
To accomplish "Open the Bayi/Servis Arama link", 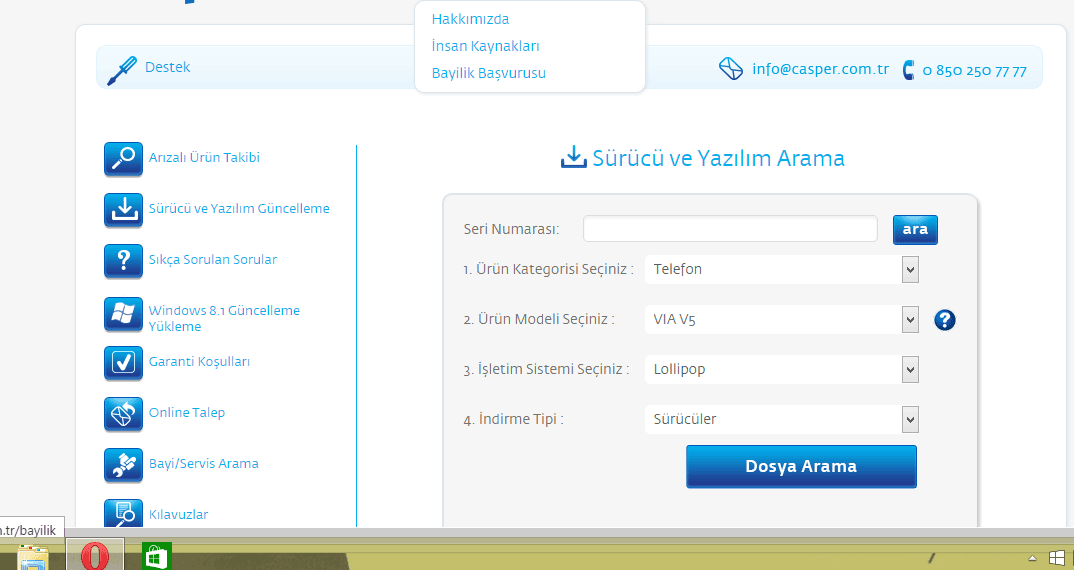I will (x=203, y=464).
